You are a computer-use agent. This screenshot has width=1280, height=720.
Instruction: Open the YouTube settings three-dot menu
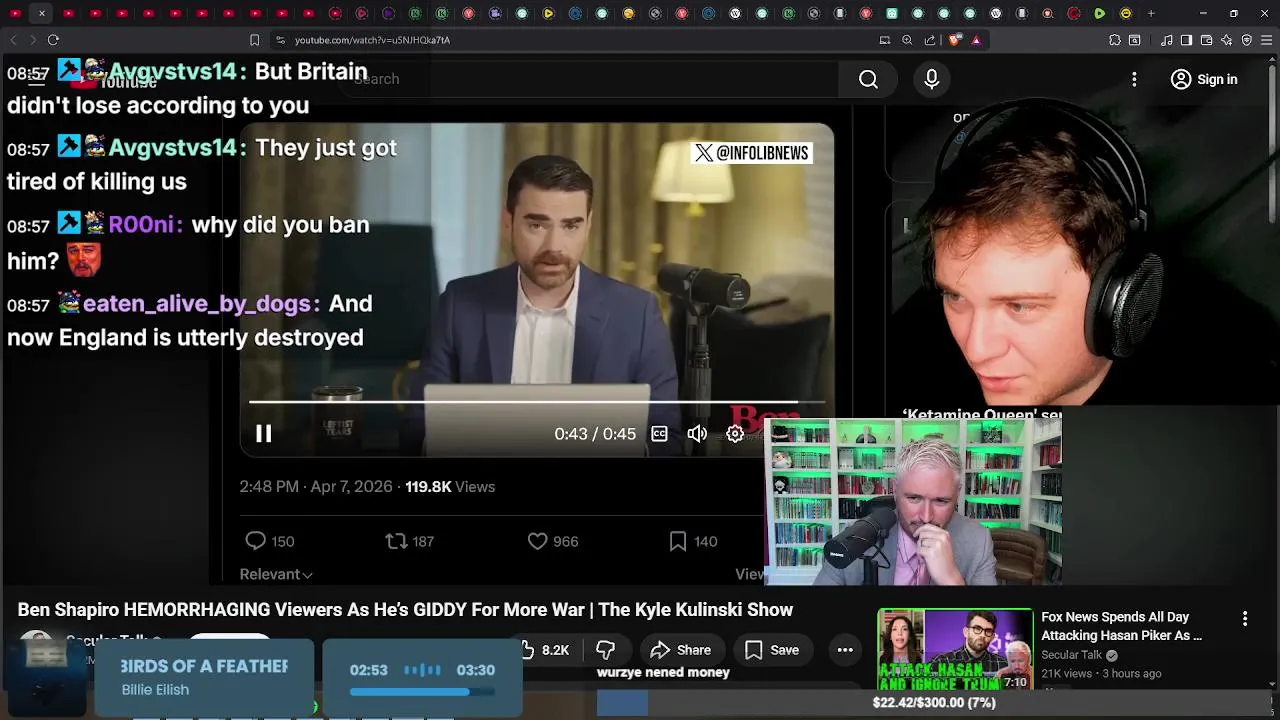pos(1134,79)
